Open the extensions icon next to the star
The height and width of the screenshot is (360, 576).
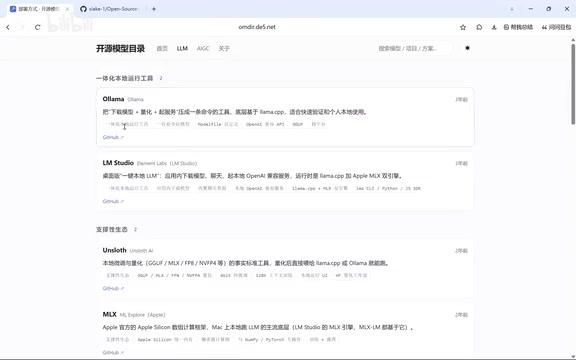pyautogui.click(x=479, y=27)
